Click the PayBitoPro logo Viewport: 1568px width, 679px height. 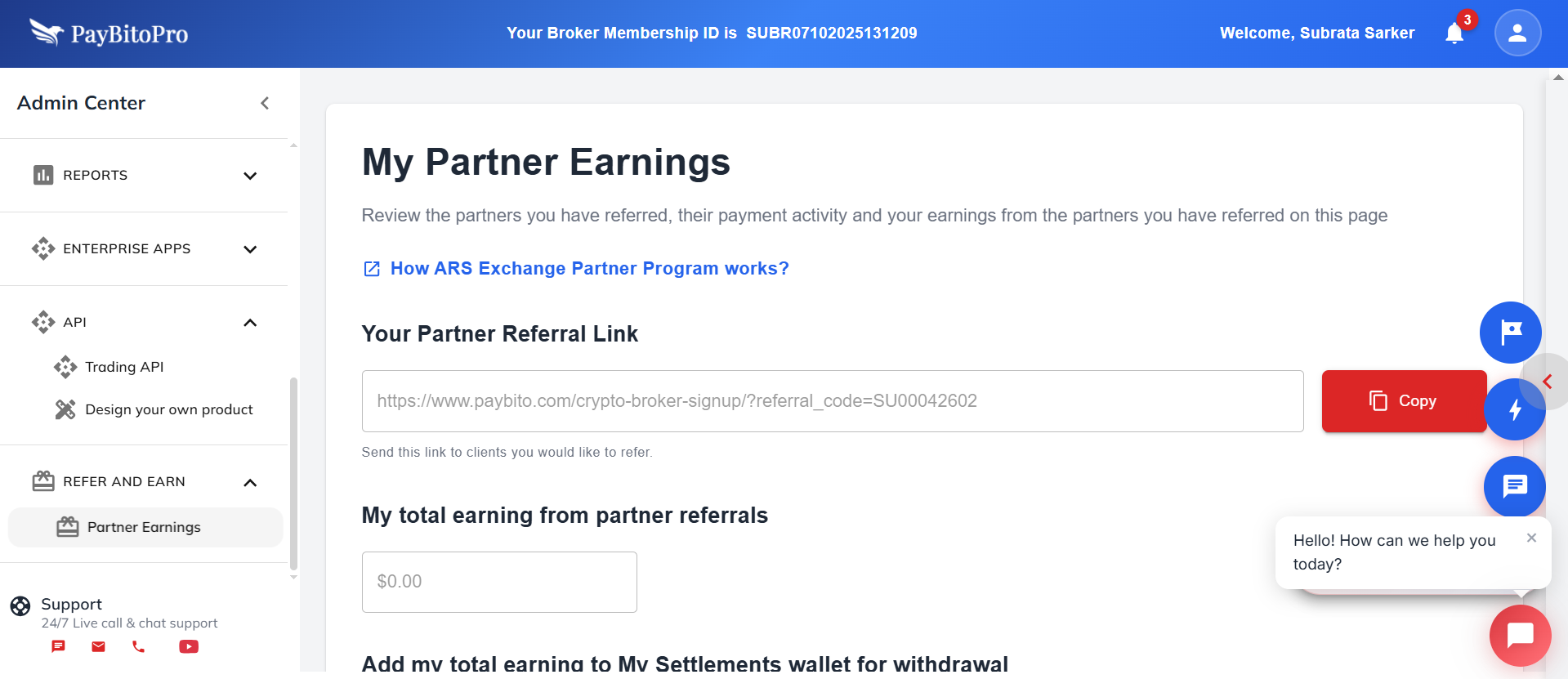coord(108,34)
